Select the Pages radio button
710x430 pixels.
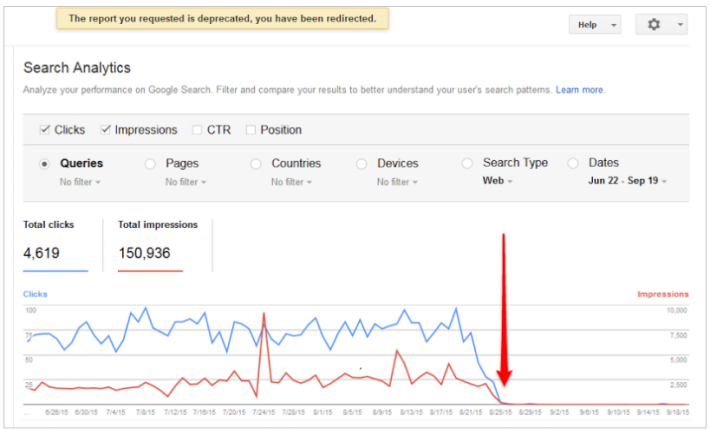(150, 164)
